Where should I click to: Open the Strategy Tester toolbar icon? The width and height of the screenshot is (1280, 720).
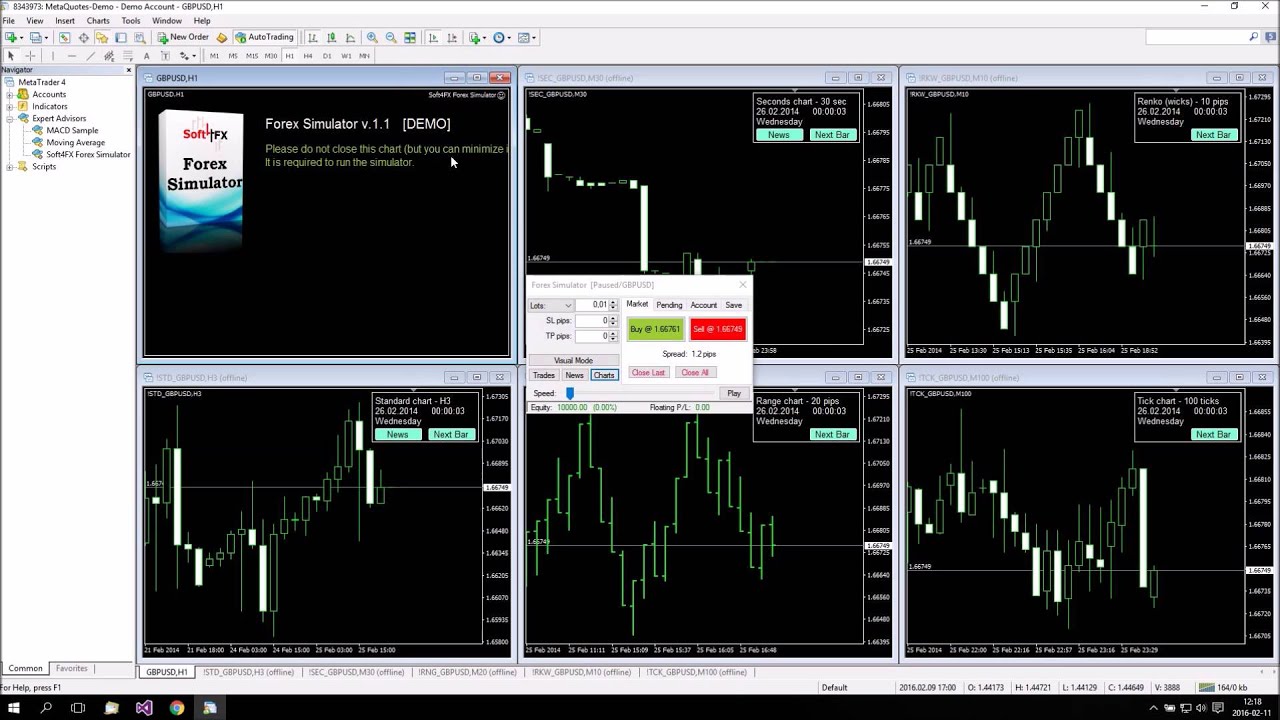pyautogui.click(x=140, y=37)
